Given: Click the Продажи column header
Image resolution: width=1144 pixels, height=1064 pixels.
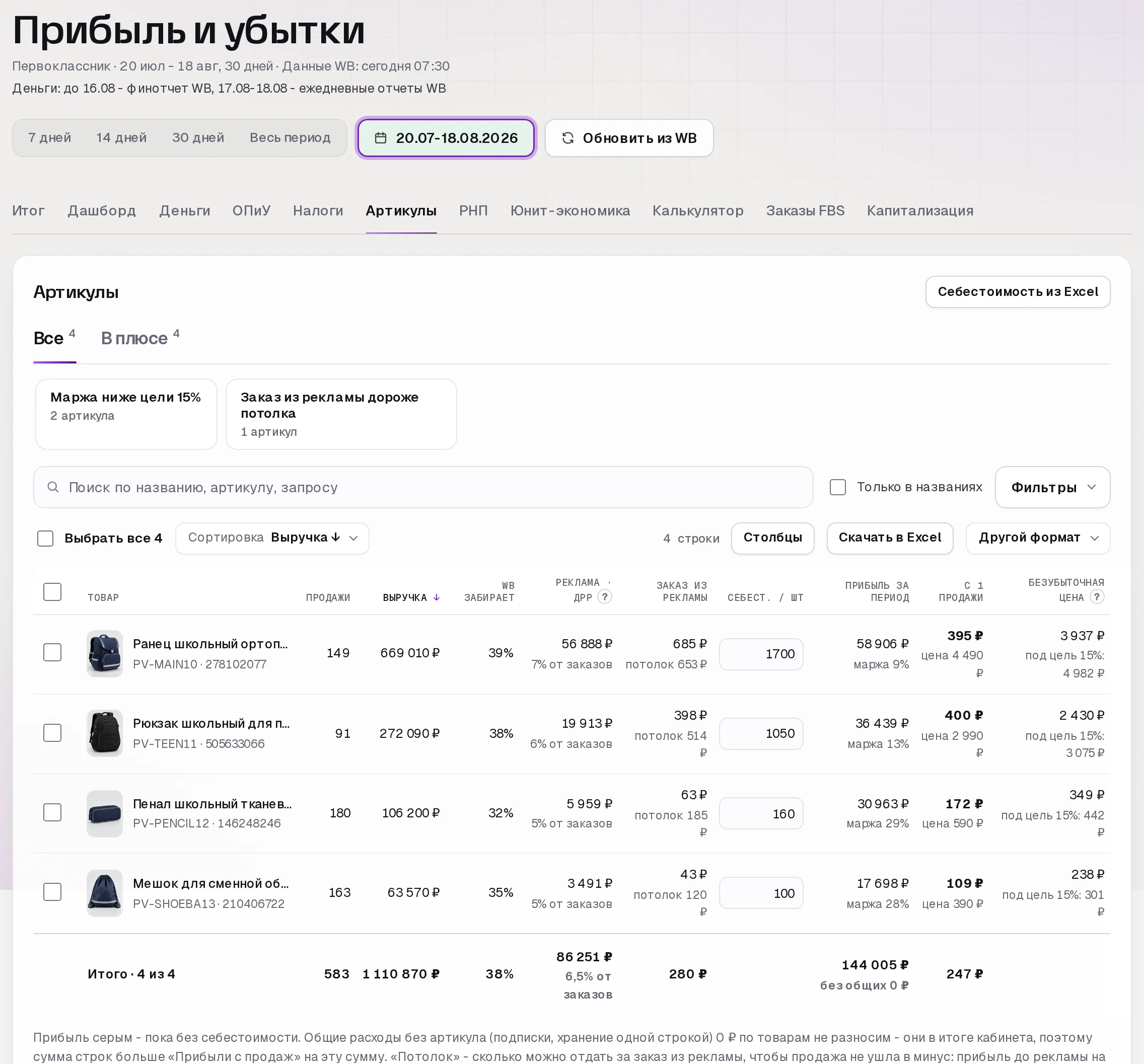Looking at the screenshot, I should [327, 597].
